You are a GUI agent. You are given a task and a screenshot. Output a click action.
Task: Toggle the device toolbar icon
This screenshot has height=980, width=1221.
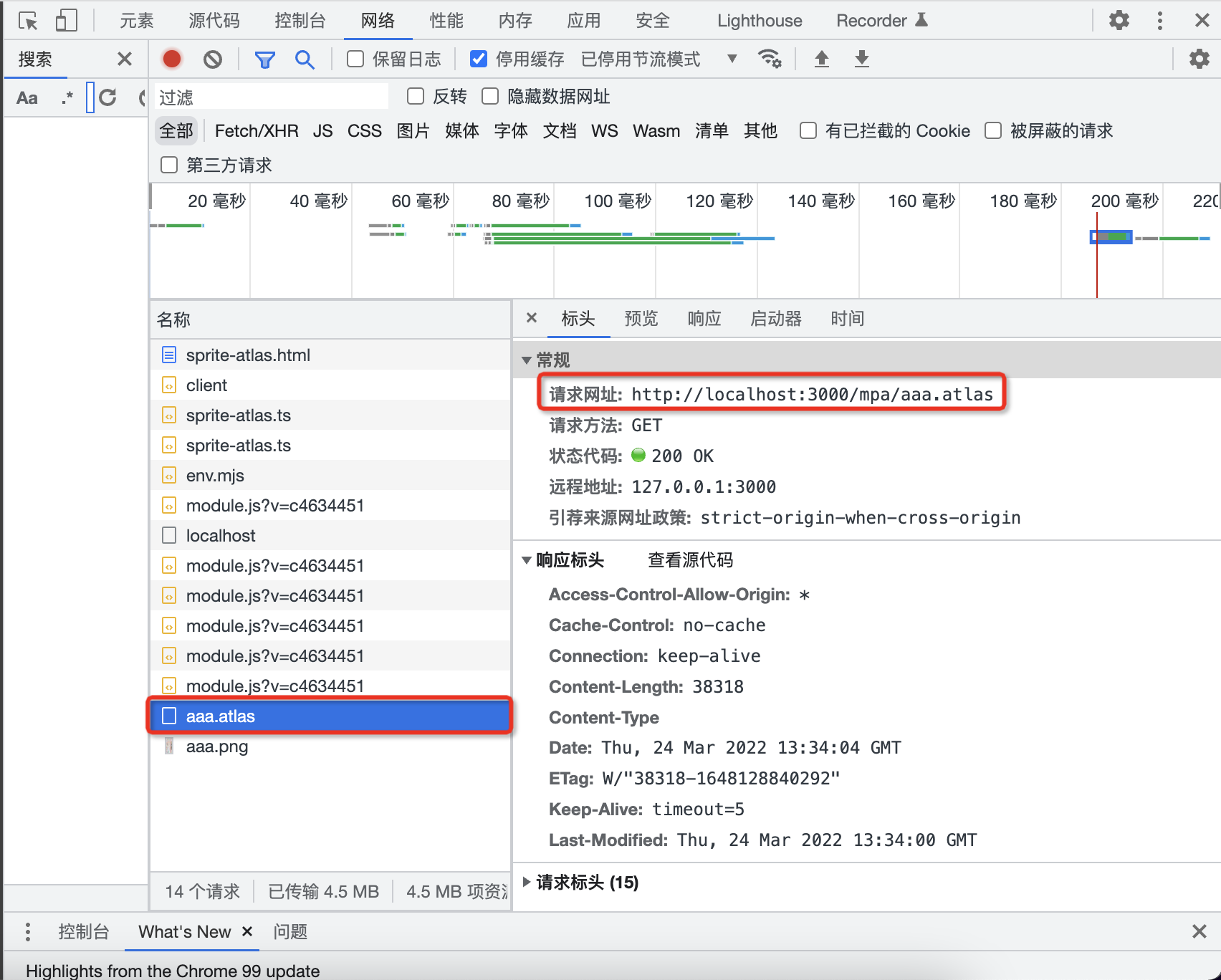66,21
